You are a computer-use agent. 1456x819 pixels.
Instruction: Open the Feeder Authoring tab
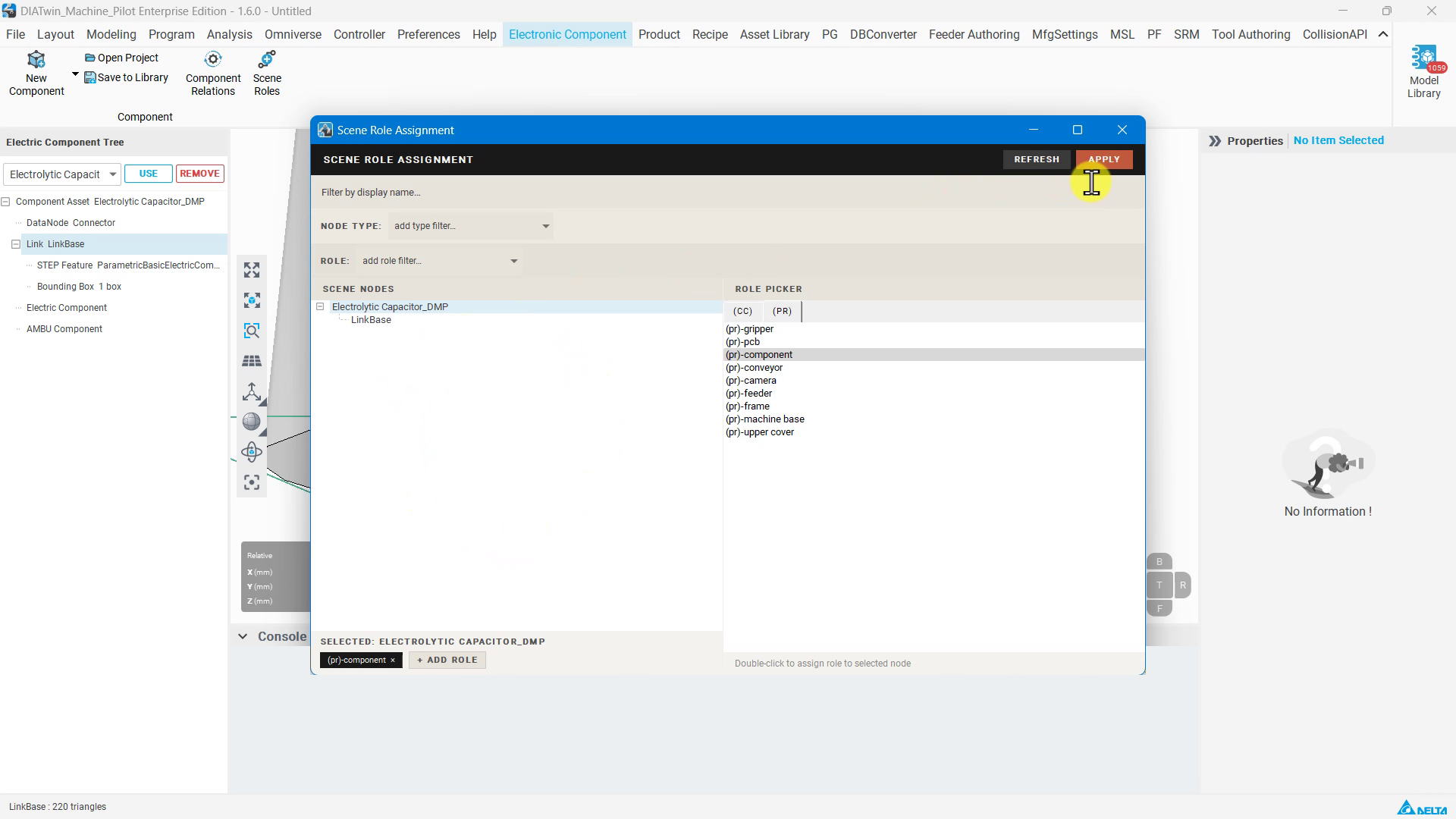974,34
